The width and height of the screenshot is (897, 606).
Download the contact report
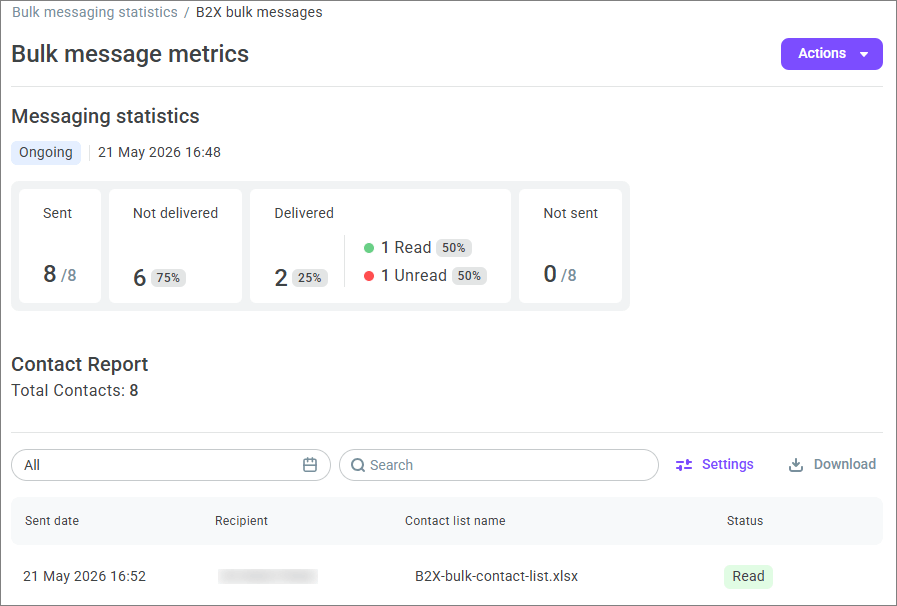click(x=832, y=464)
